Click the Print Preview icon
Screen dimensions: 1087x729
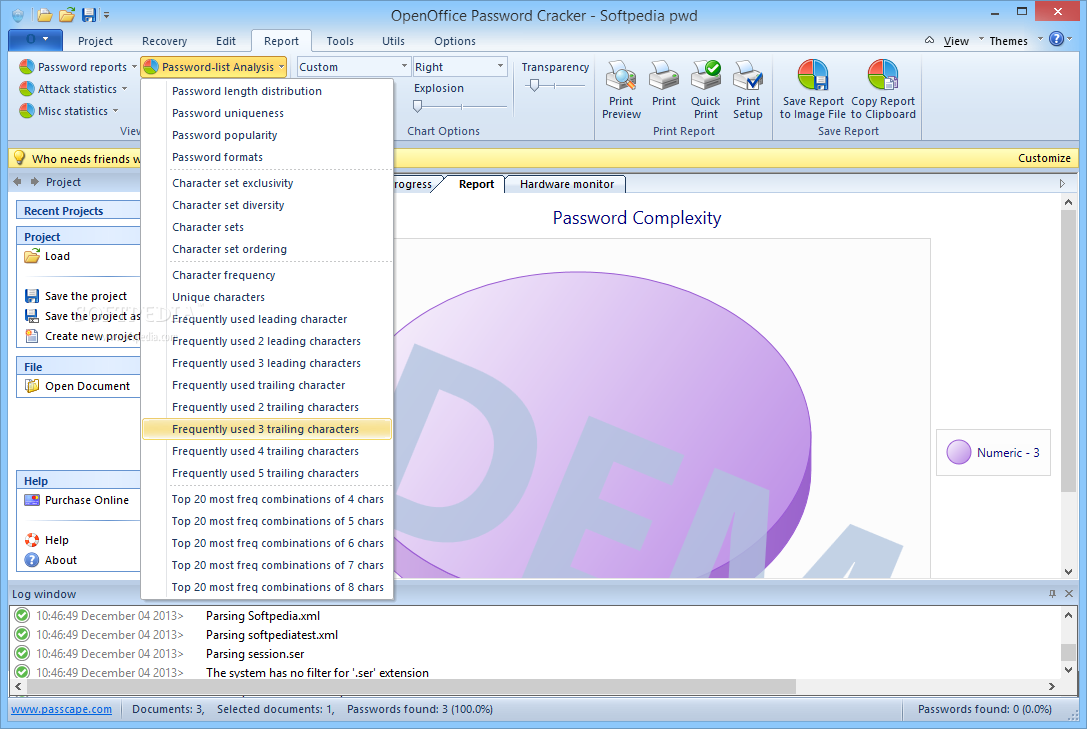pyautogui.click(x=620, y=76)
